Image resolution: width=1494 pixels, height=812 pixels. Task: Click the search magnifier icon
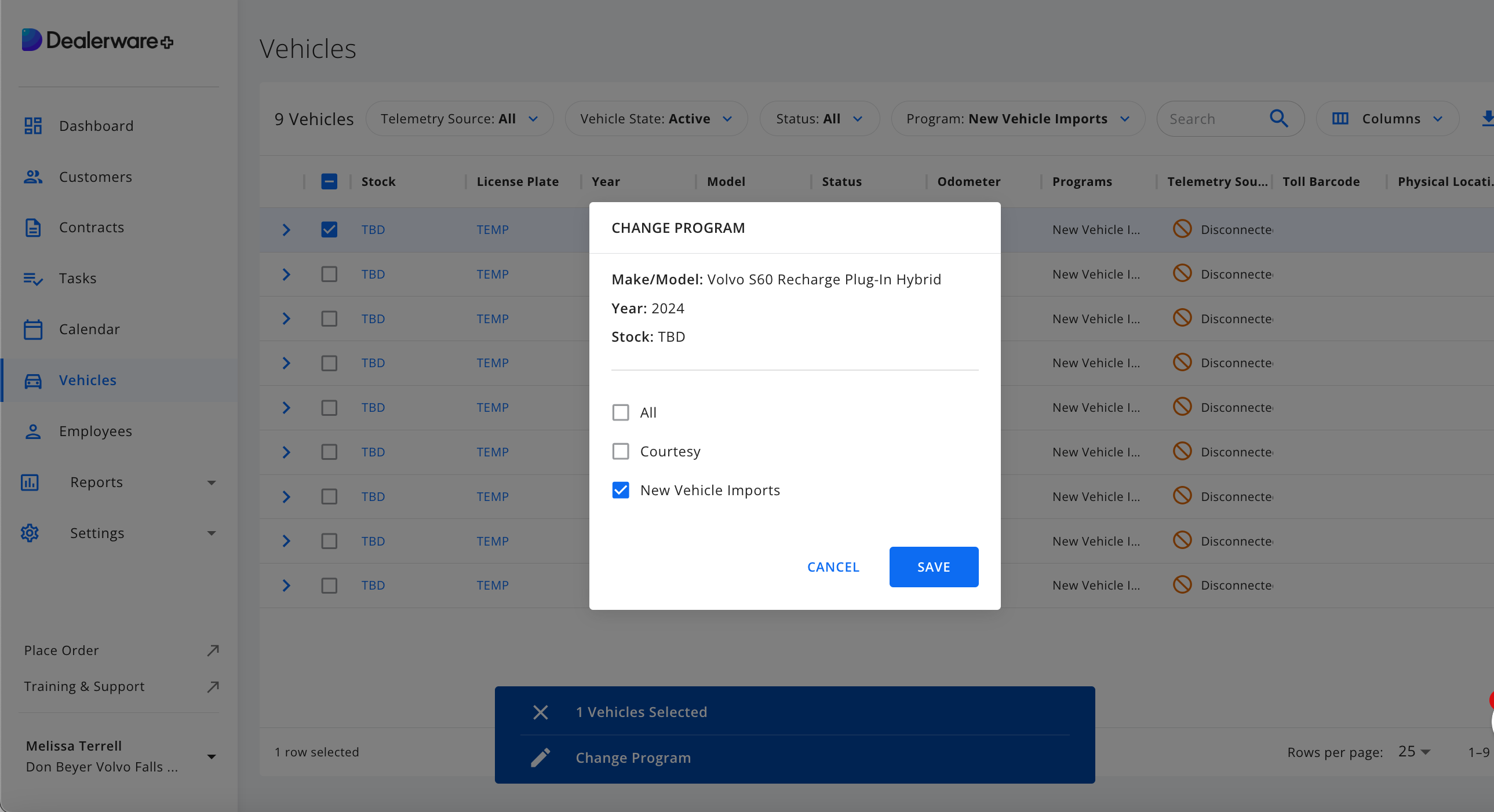tap(1278, 119)
